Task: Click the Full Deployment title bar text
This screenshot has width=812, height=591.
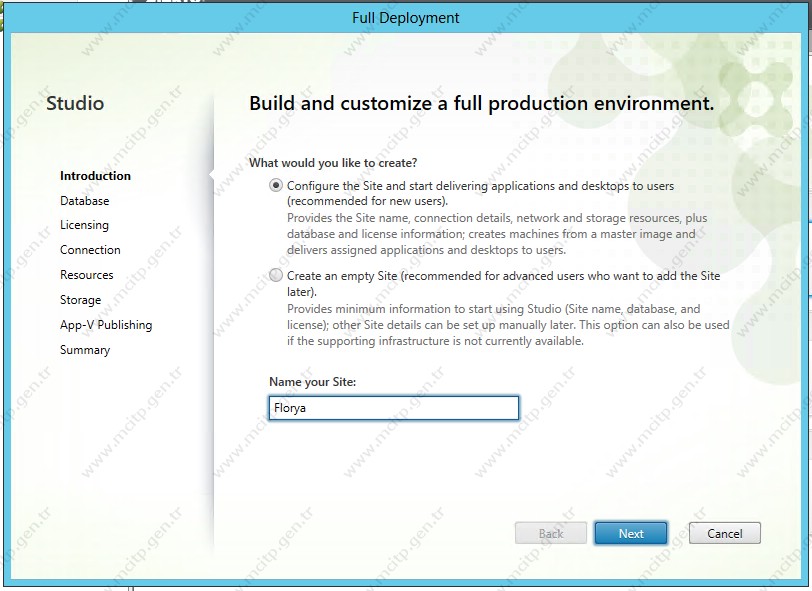Action: 405,18
